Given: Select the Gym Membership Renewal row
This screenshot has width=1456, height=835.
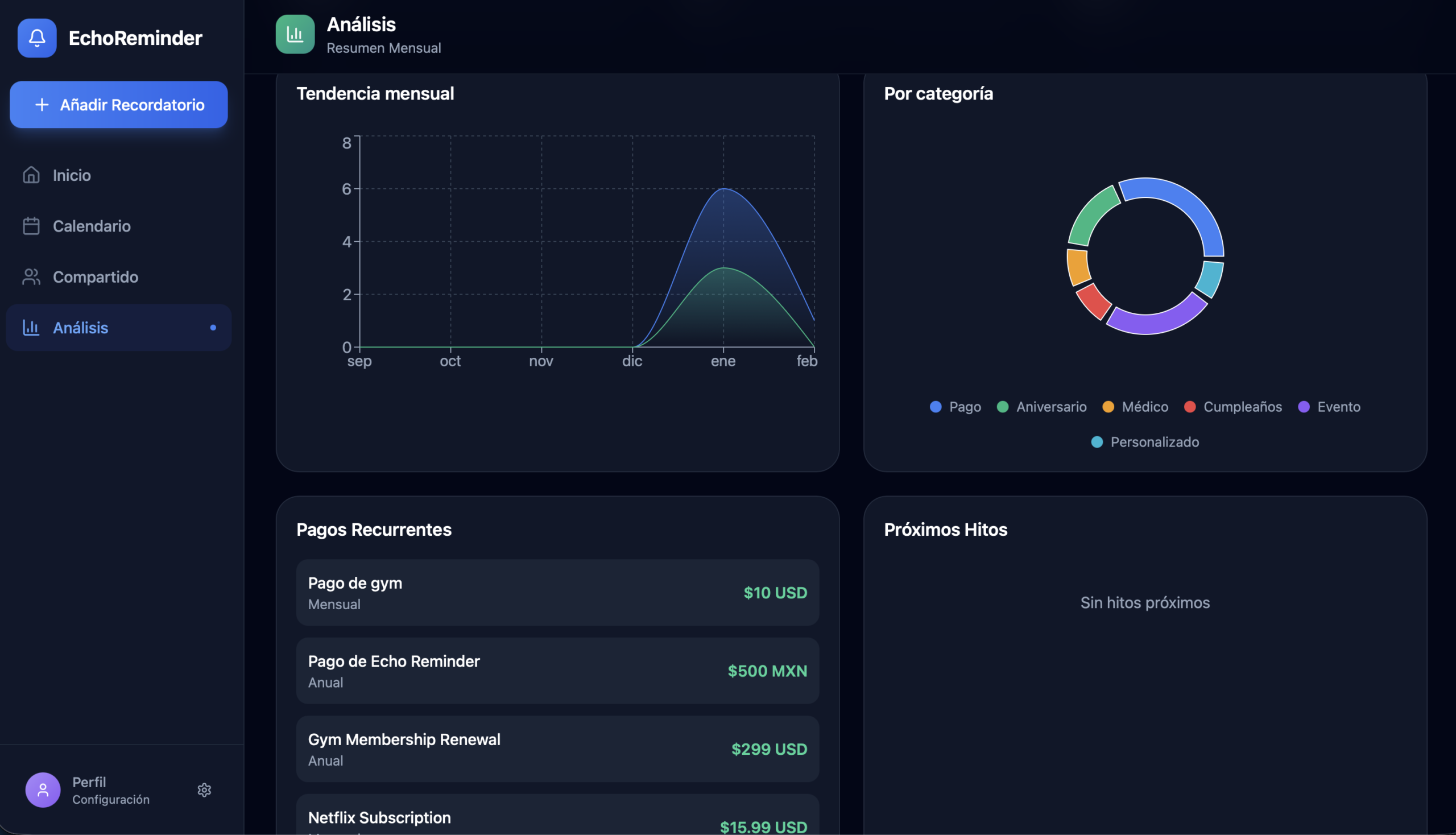Looking at the screenshot, I should pos(557,749).
